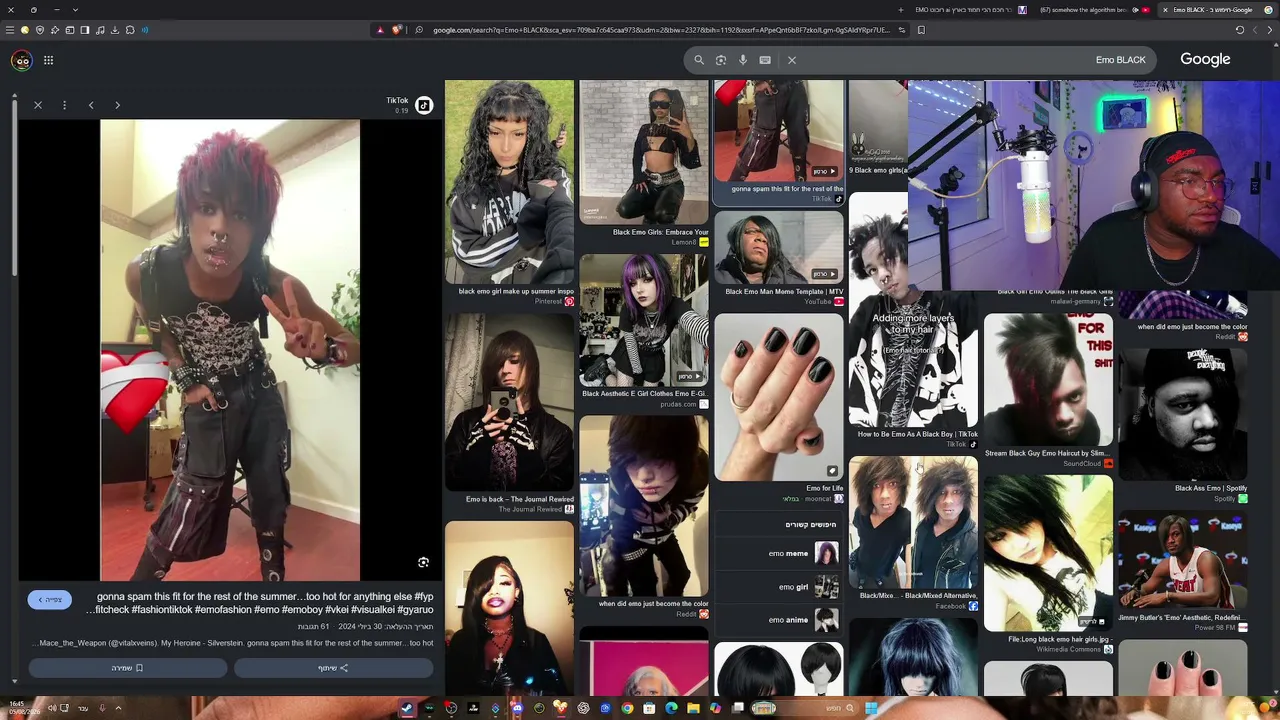Click the music note toolbar icon
Viewport: 1280px width, 720px height.
point(100,30)
